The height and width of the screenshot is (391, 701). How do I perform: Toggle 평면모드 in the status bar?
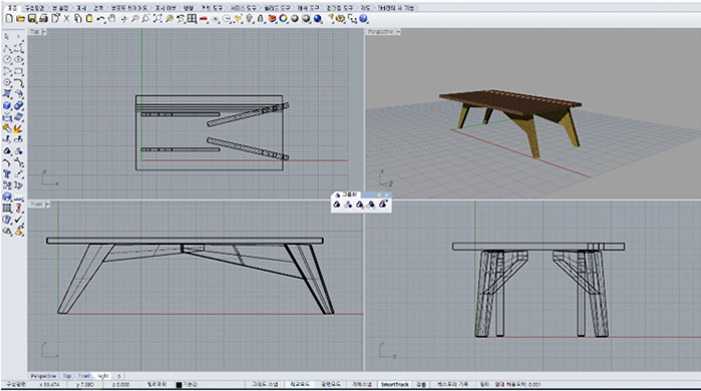[x=331, y=384]
